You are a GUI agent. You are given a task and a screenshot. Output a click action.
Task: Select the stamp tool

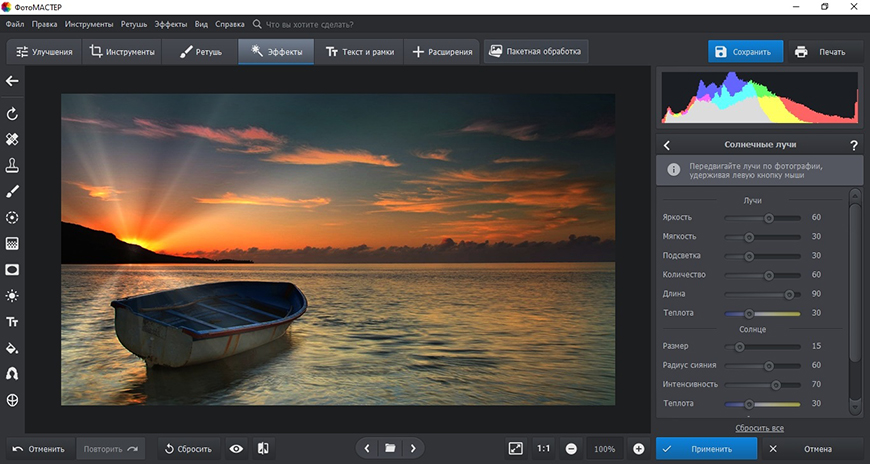coord(13,165)
